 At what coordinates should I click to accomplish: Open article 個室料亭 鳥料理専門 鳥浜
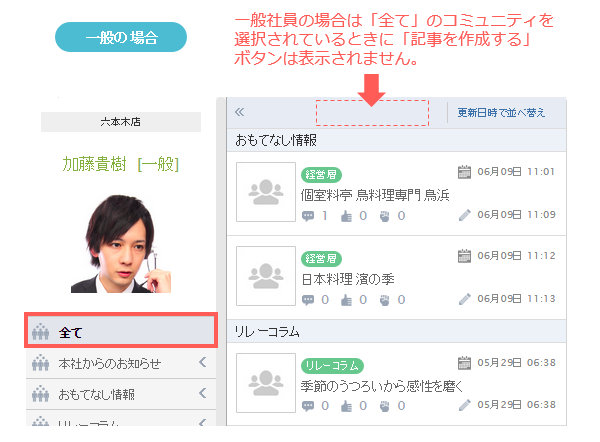(x=375, y=195)
